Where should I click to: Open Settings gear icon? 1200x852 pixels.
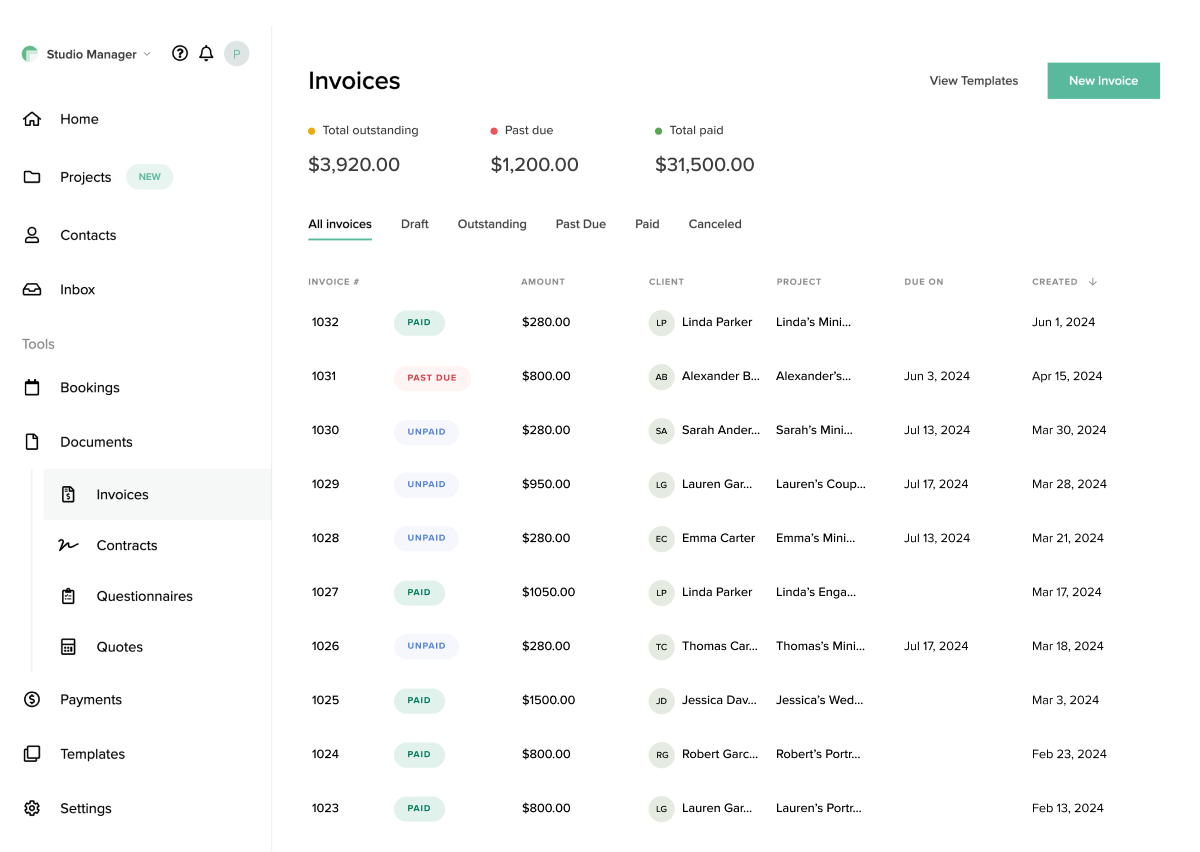pyautogui.click(x=32, y=808)
